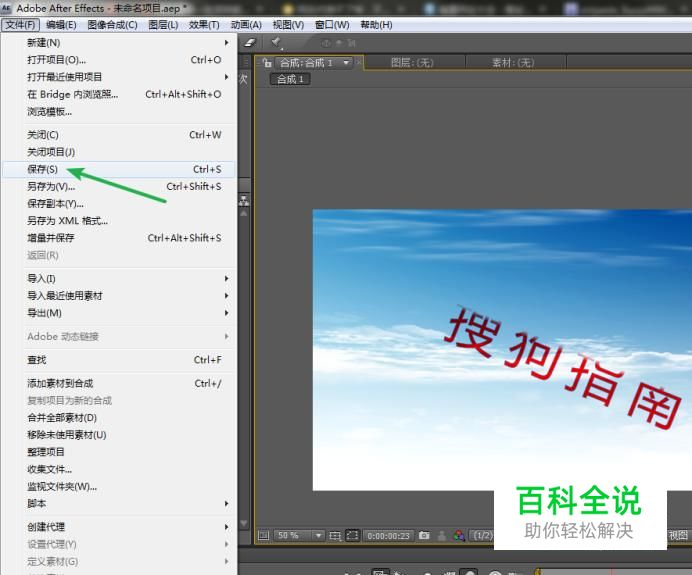Choose 添加素材到合成 menu item
Viewport: 692px width, 575px height.
pos(119,383)
